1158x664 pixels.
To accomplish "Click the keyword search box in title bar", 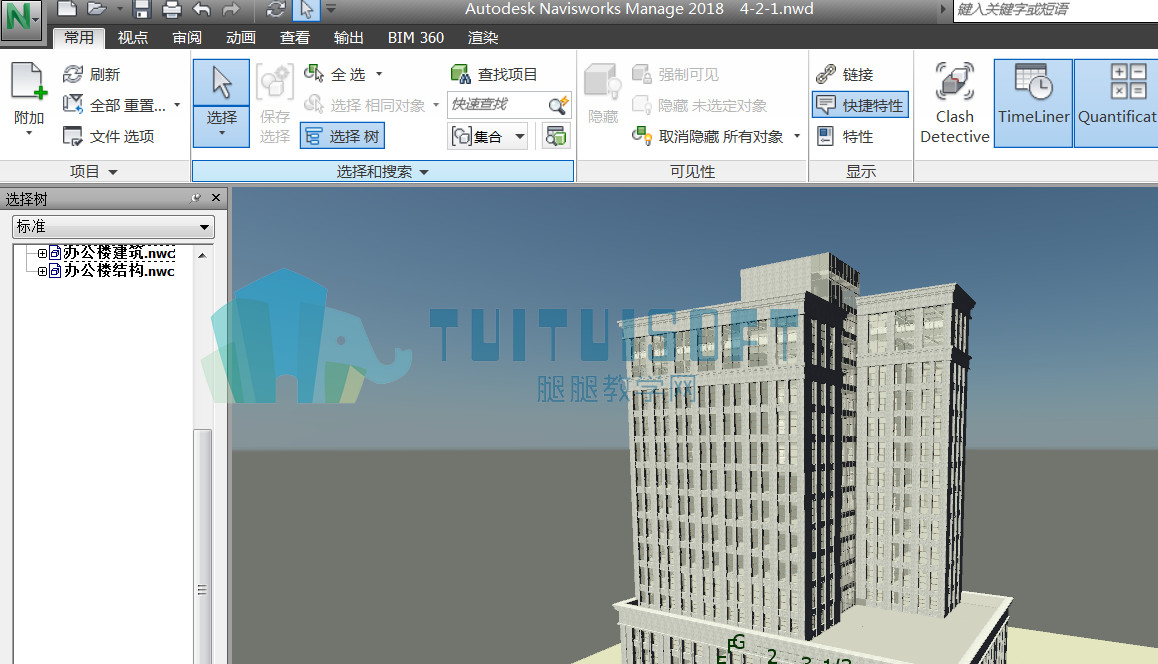I will coord(1055,10).
